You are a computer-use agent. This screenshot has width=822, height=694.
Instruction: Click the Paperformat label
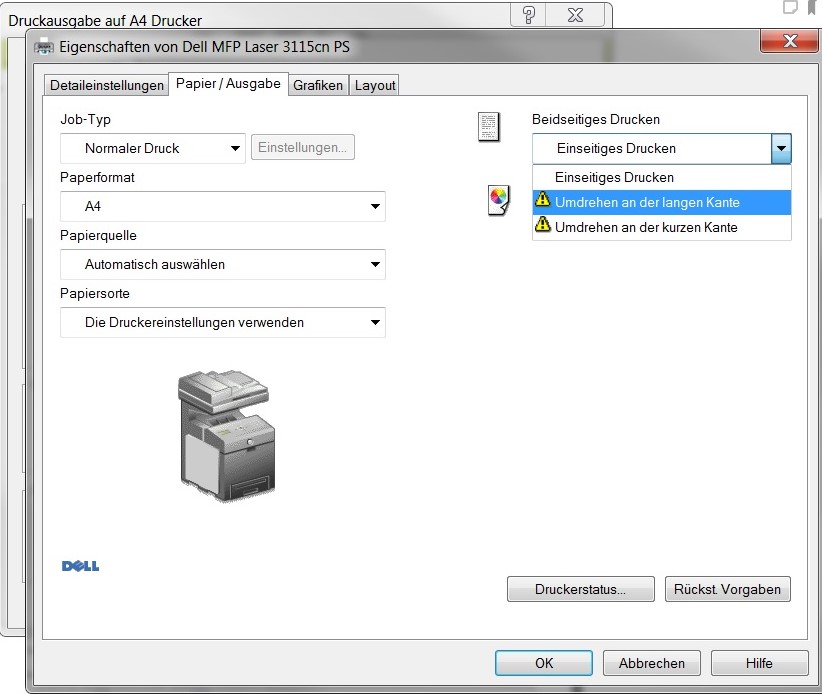pos(97,178)
